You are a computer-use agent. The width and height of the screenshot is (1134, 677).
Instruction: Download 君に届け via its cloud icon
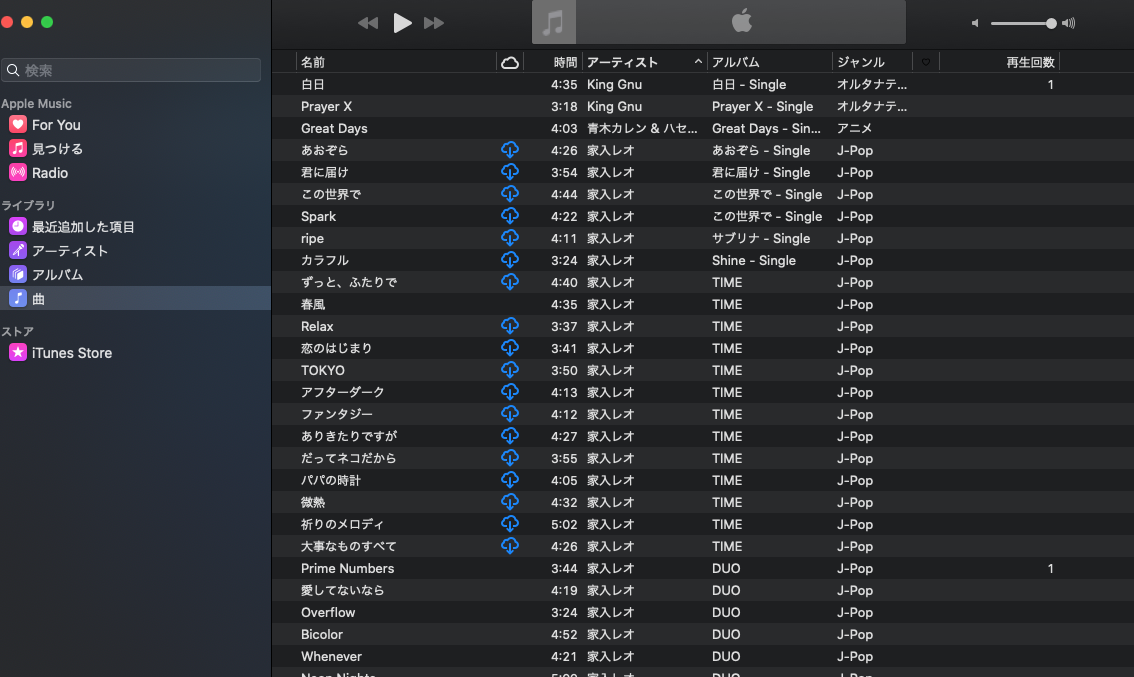pos(510,172)
